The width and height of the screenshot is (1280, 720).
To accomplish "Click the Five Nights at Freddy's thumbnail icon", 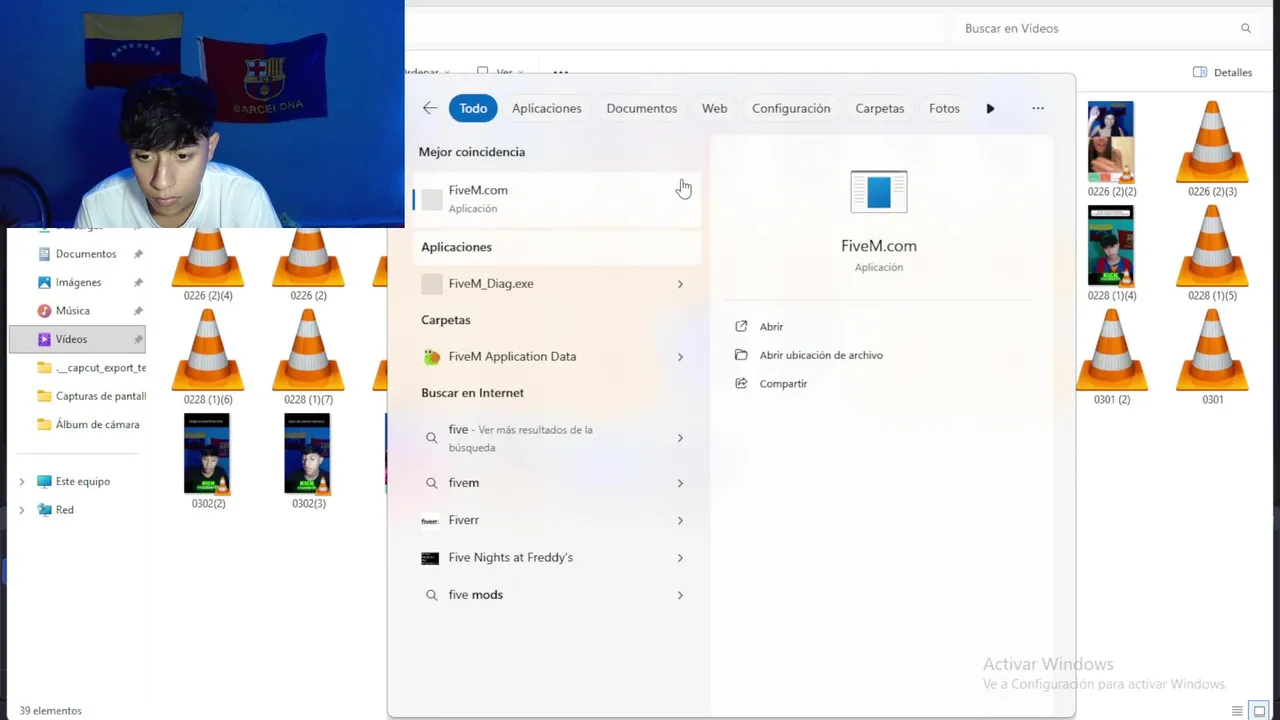I will pyautogui.click(x=430, y=558).
